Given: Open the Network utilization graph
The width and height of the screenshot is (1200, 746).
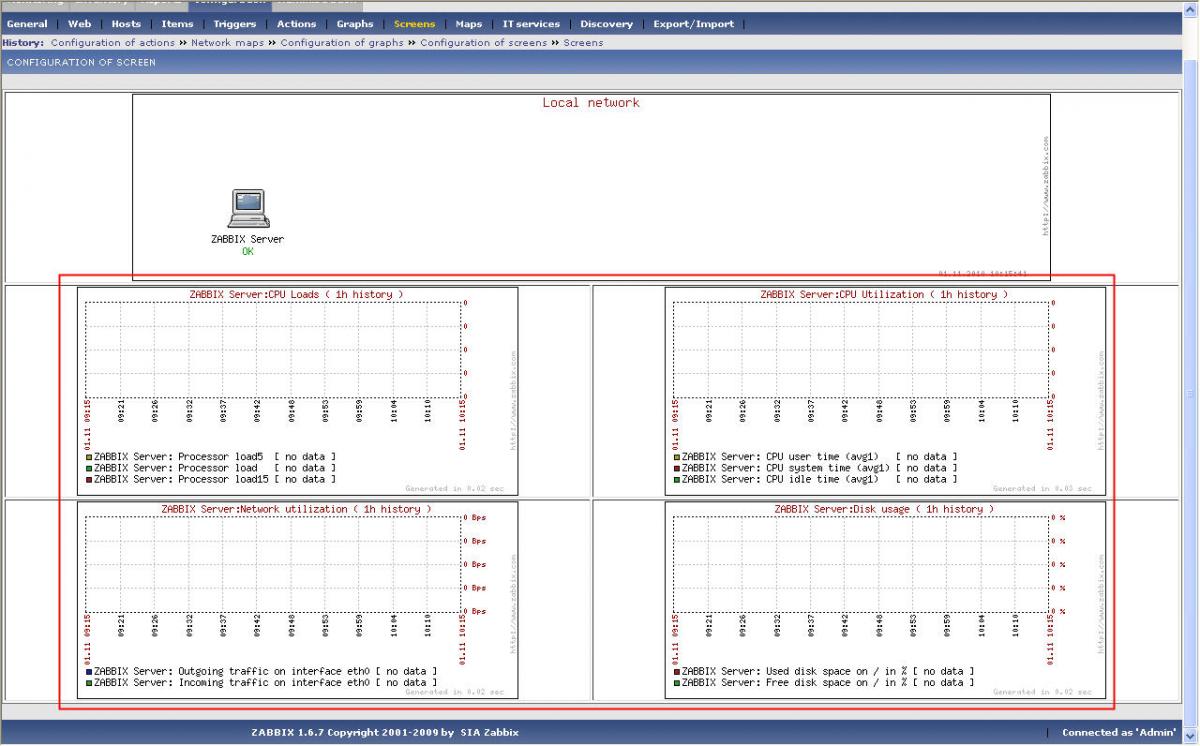Looking at the screenshot, I should coord(298,599).
